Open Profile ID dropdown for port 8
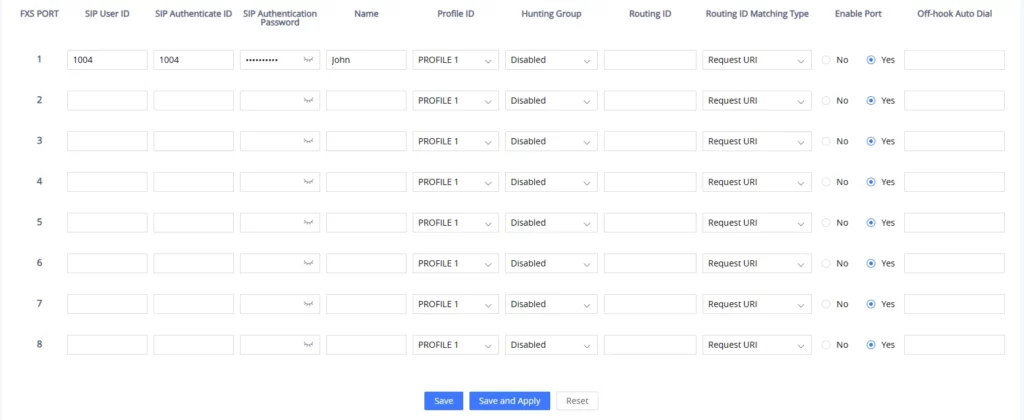This screenshot has height=420, width=1024. coord(456,345)
